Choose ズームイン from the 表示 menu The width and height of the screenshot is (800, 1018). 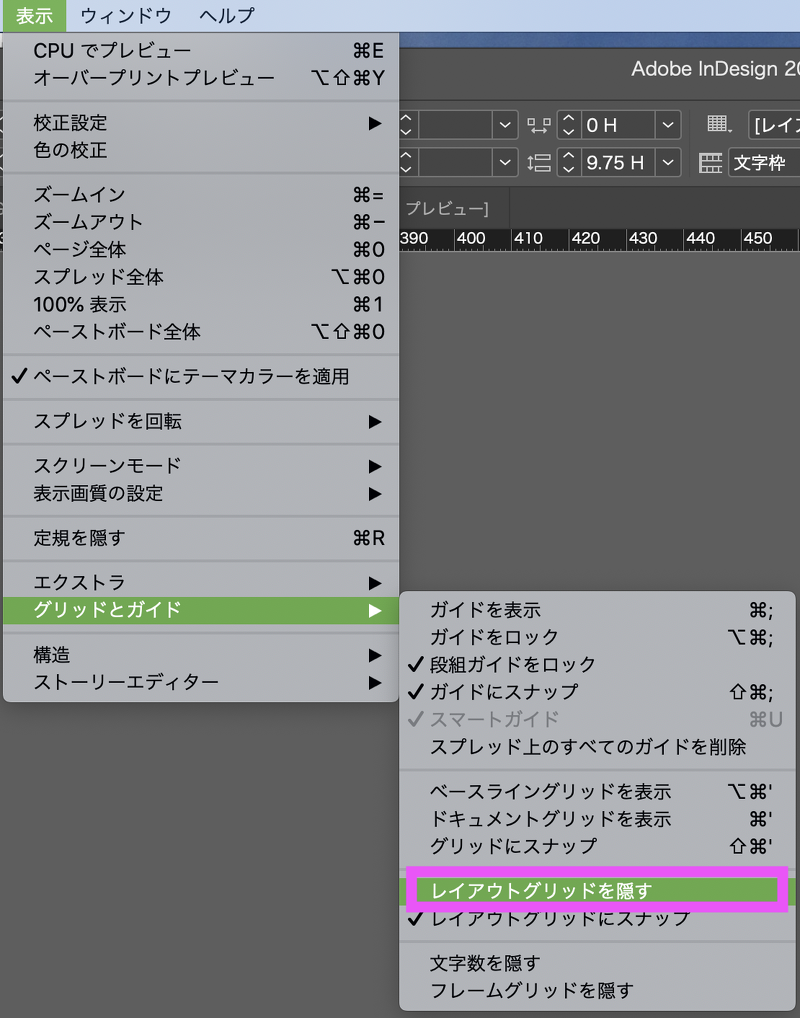tap(80, 195)
